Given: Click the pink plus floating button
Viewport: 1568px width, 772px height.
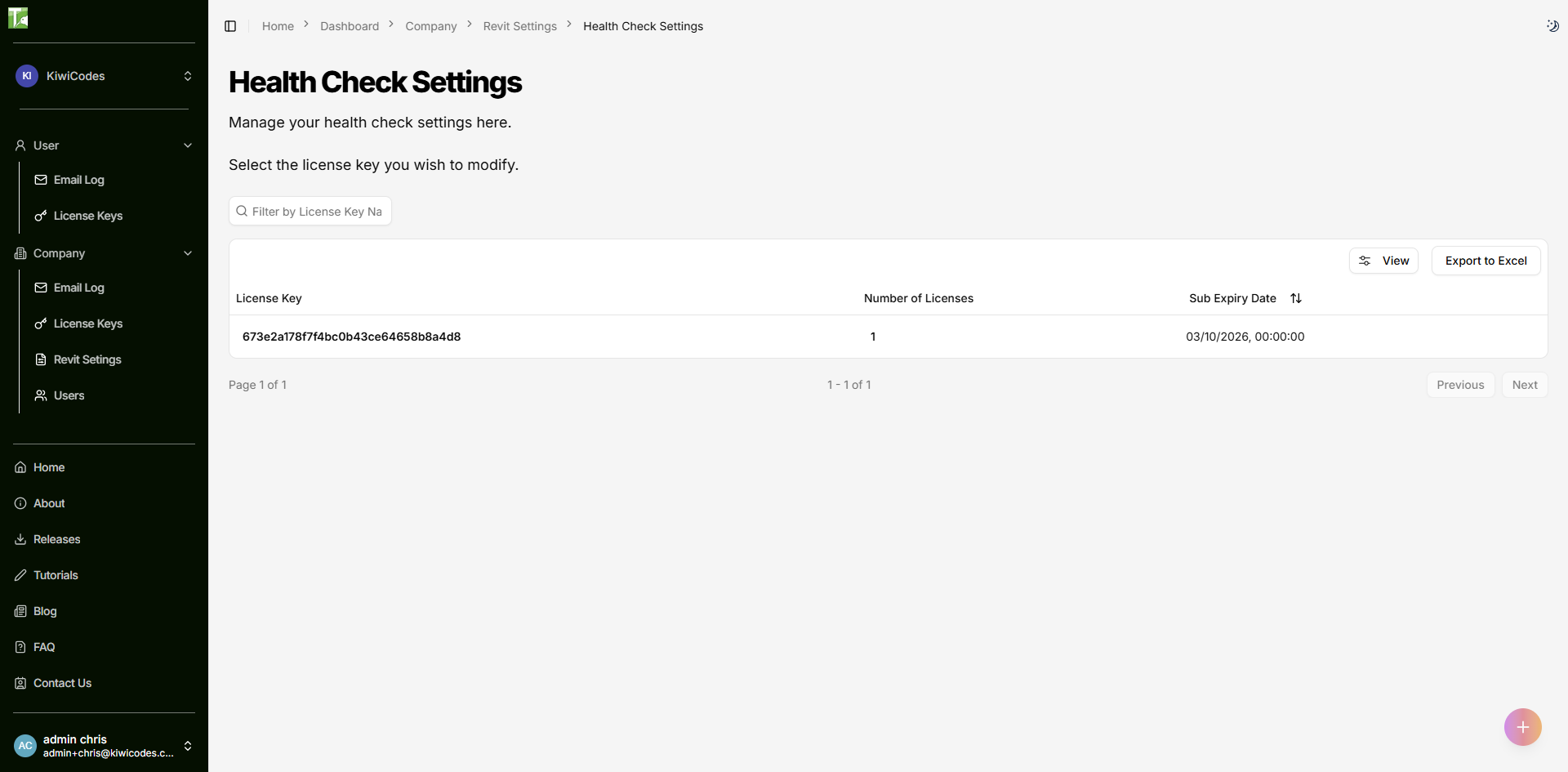Looking at the screenshot, I should click(x=1522, y=727).
